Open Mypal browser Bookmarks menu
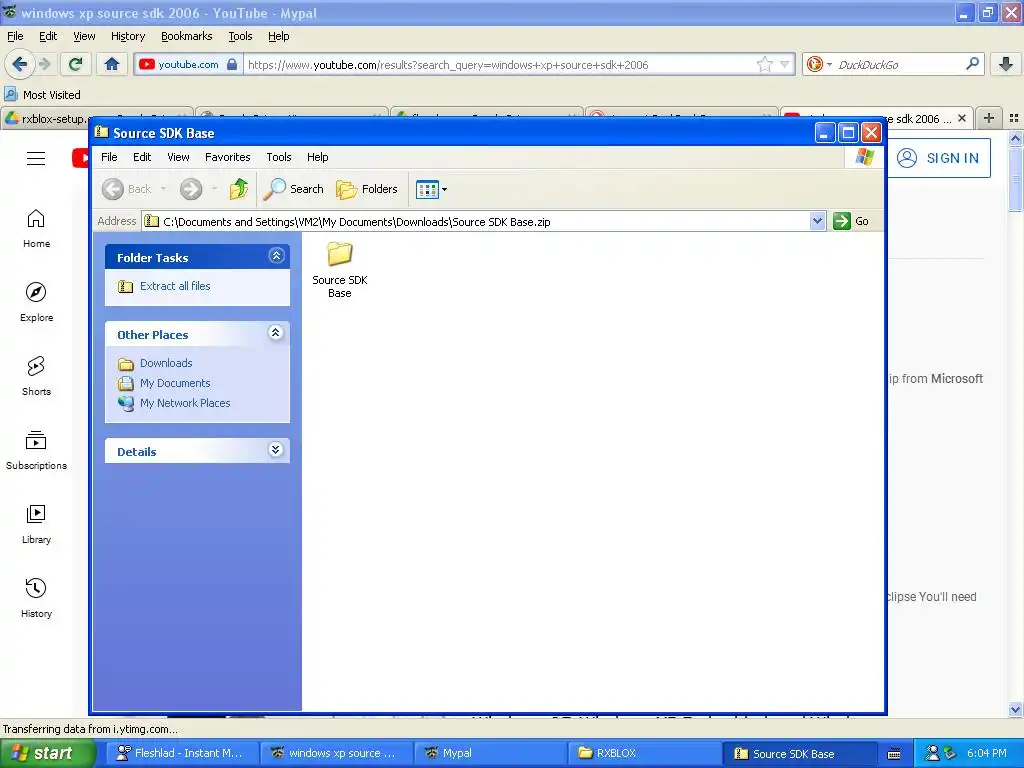Viewport: 1024px width, 768px height. tap(187, 36)
